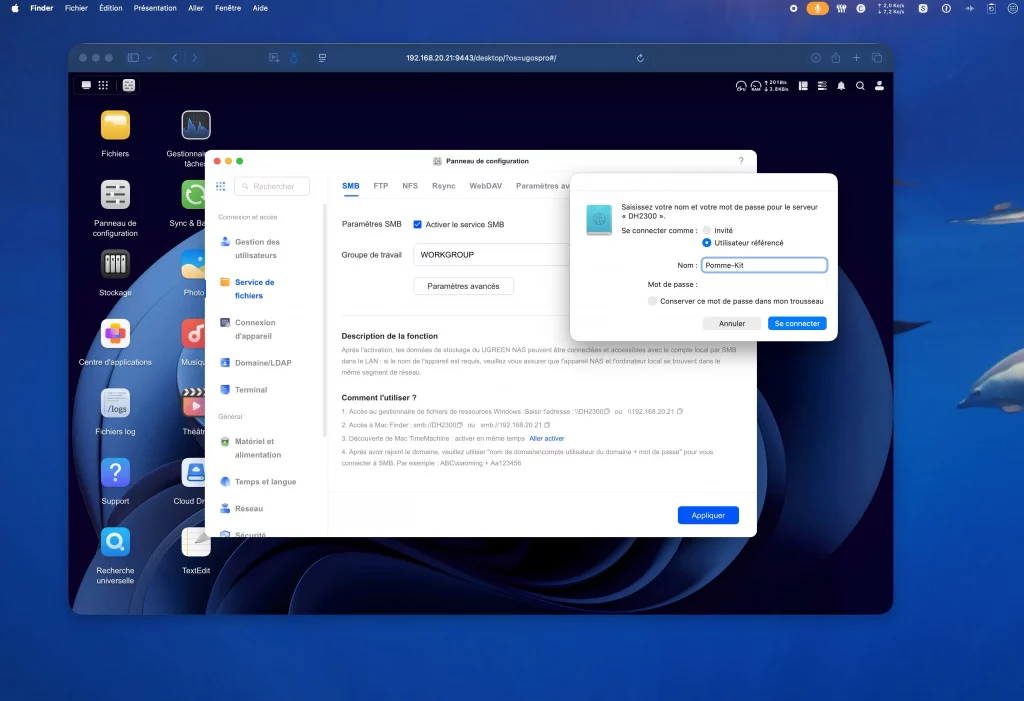Image resolution: width=1024 pixels, height=701 pixels.
Task: Select the Invité radio option
Action: click(707, 230)
